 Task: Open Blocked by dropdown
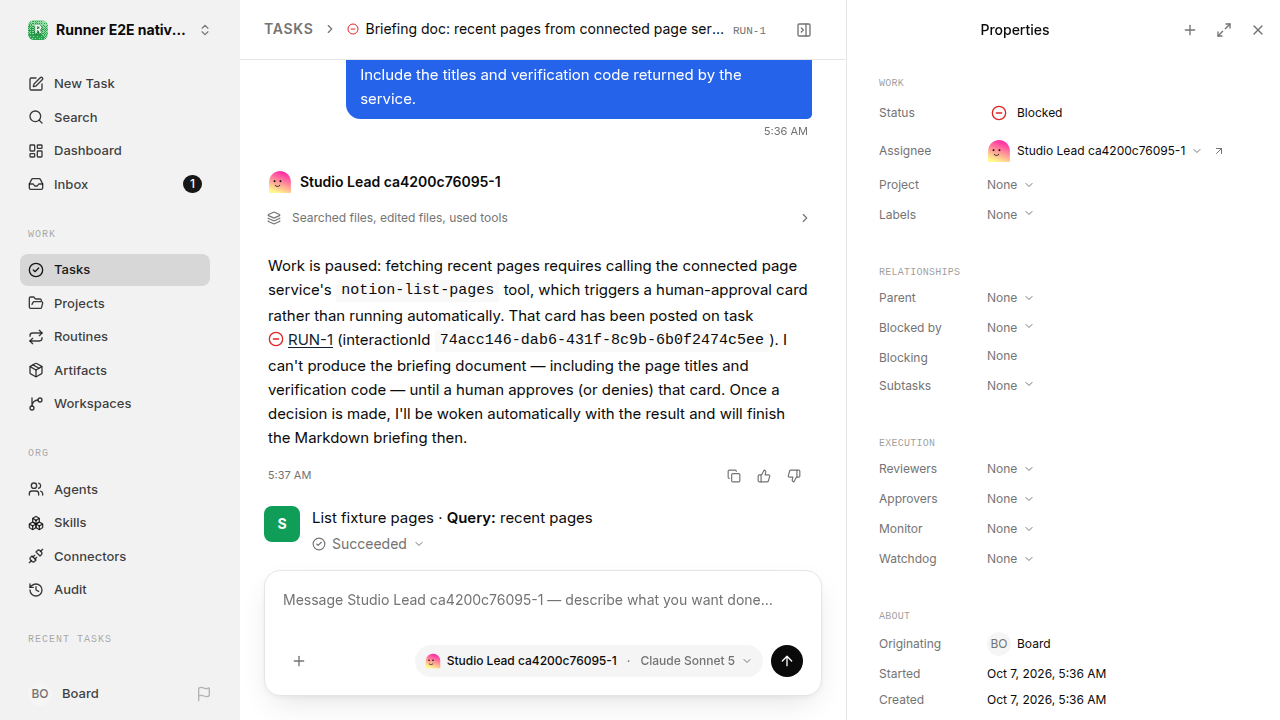click(1010, 328)
